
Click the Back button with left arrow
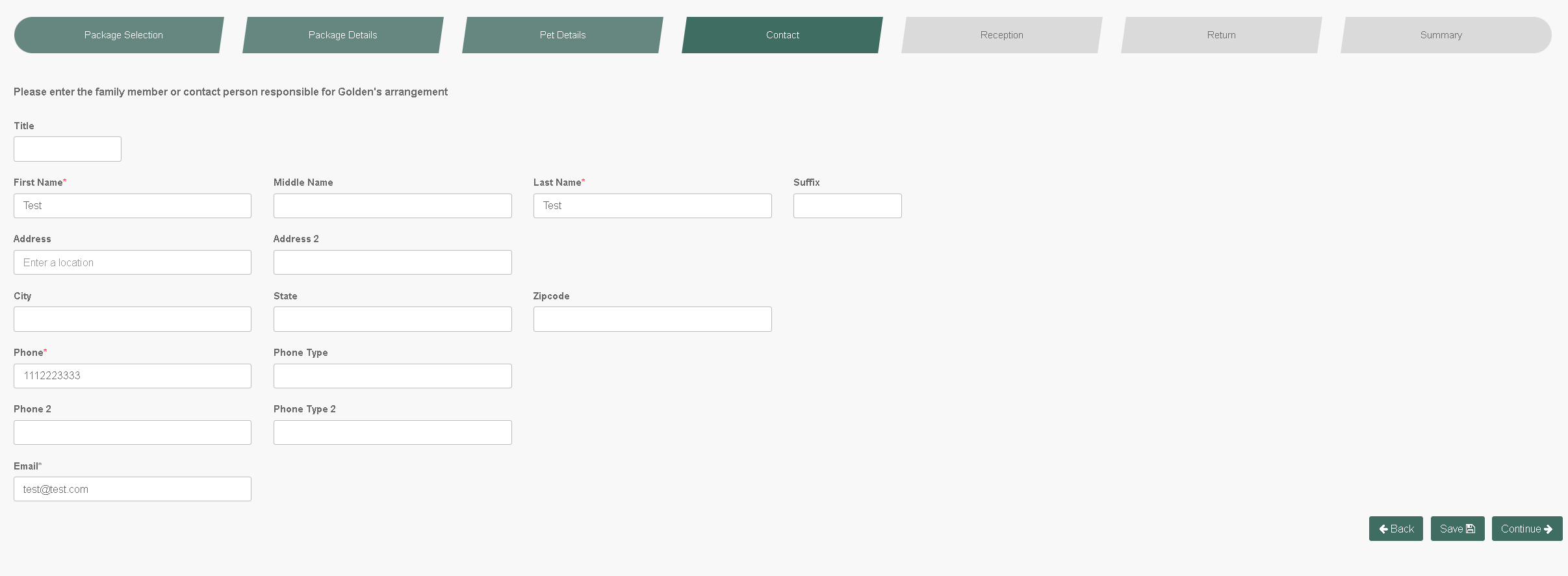[1395, 529]
